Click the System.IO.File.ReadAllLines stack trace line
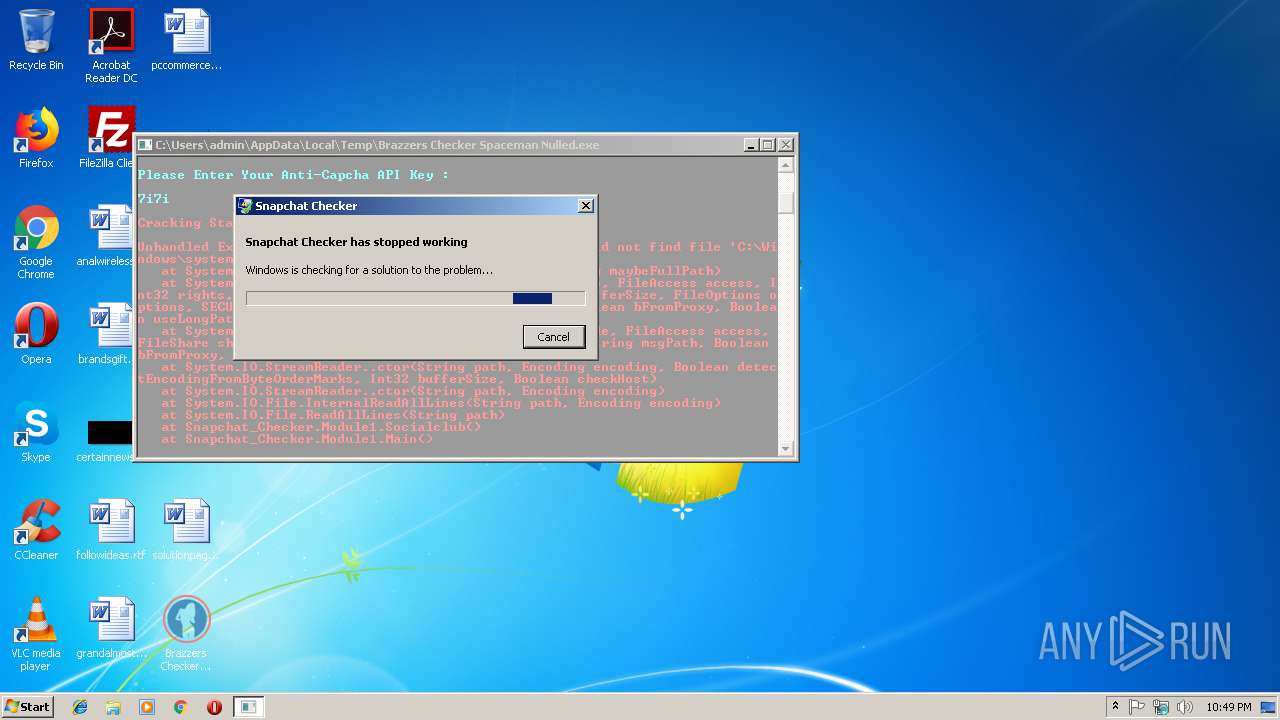1280x720 pixels. [x=332, y=415]
